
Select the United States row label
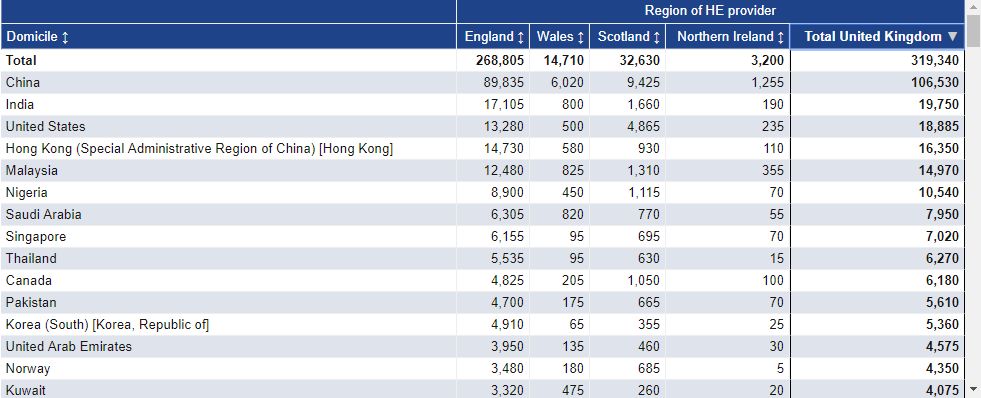point(45,126)
